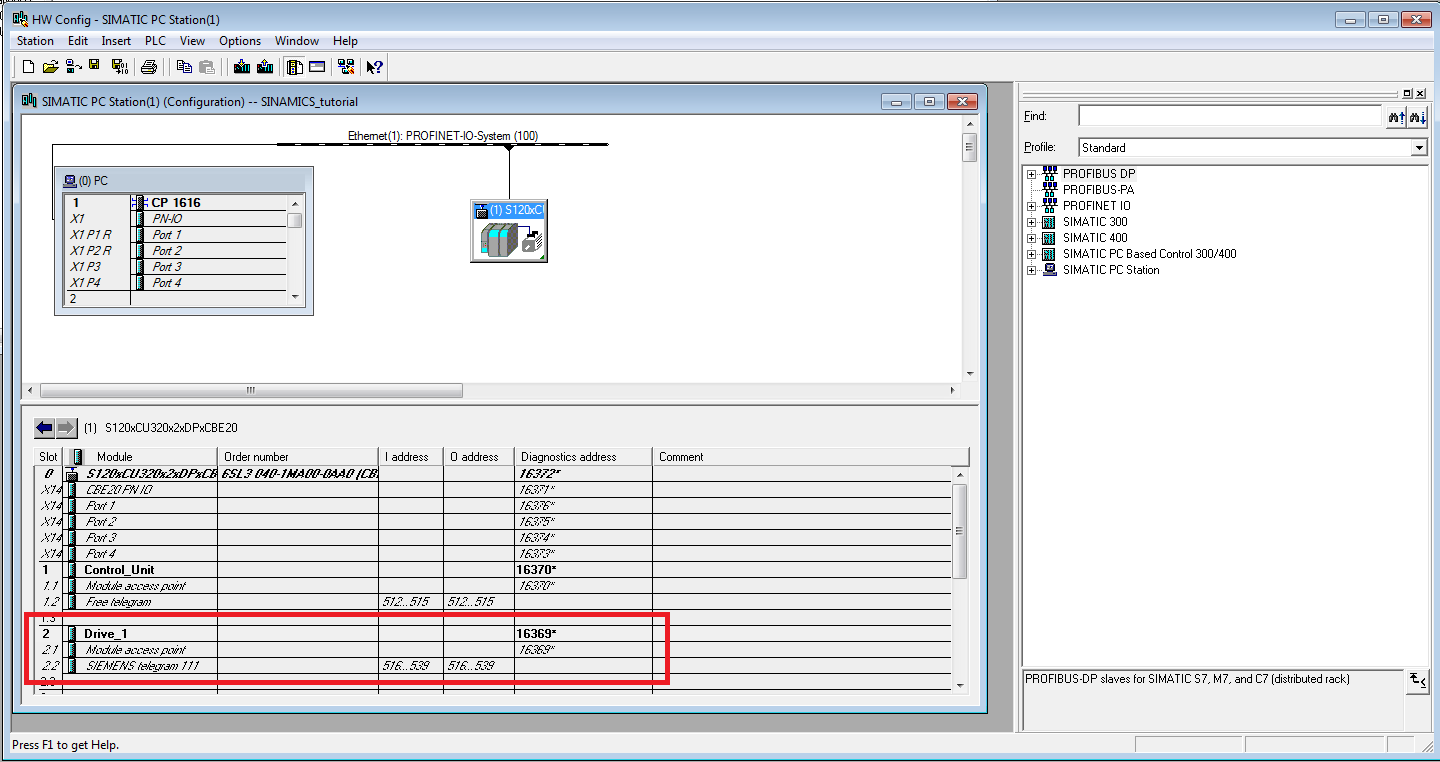Click the forward arrow above module table

[x=66, y=428]
